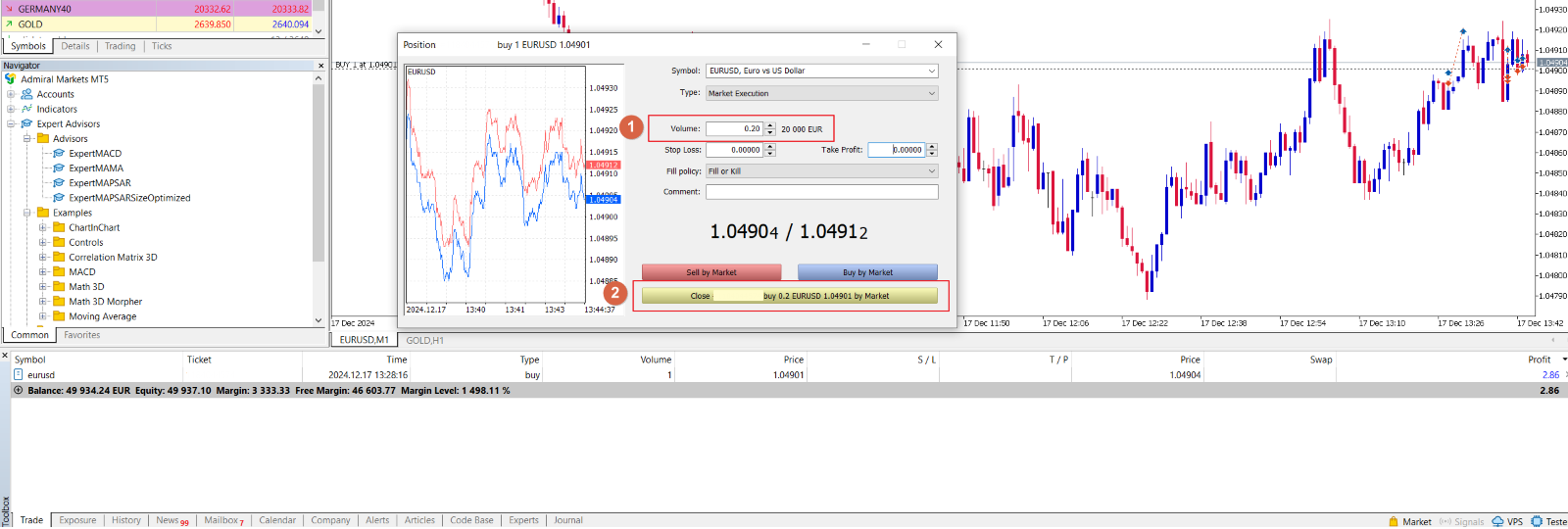Screen dimensions: 1568x529
Task: Open the Symbol dropdown showing EURUSD
Action: click(x=931, y=71)
